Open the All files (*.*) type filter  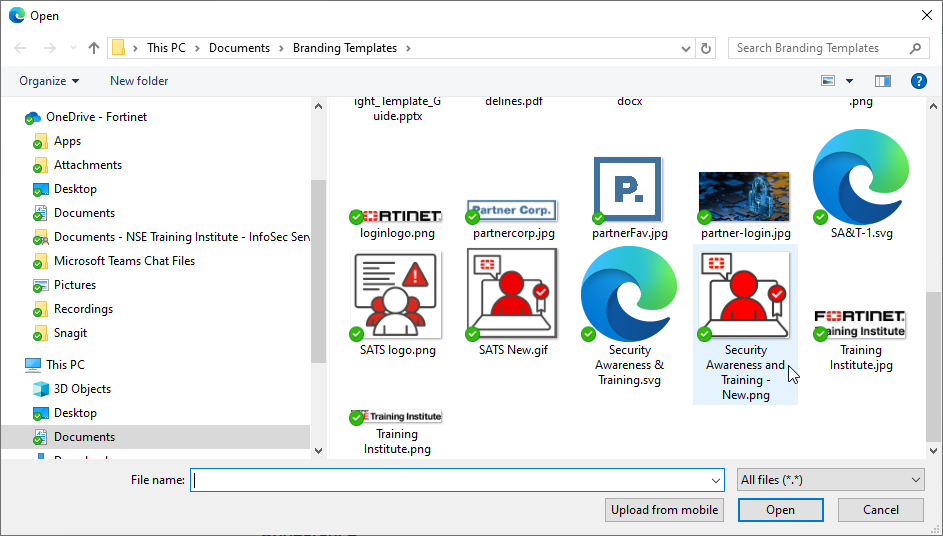coord(831,480)
